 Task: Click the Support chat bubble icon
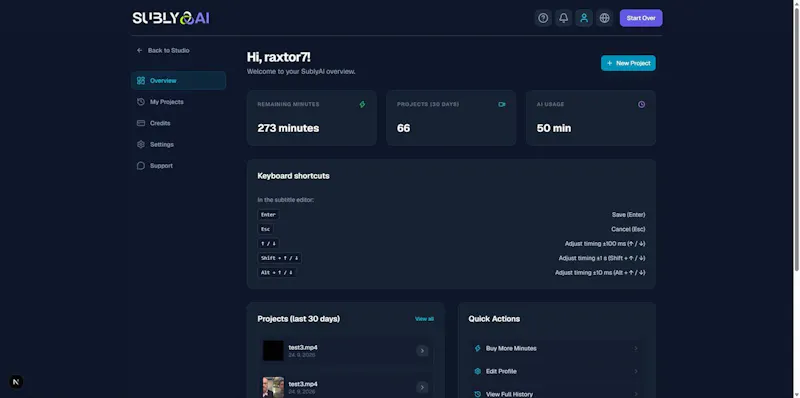tap(141, 166)
